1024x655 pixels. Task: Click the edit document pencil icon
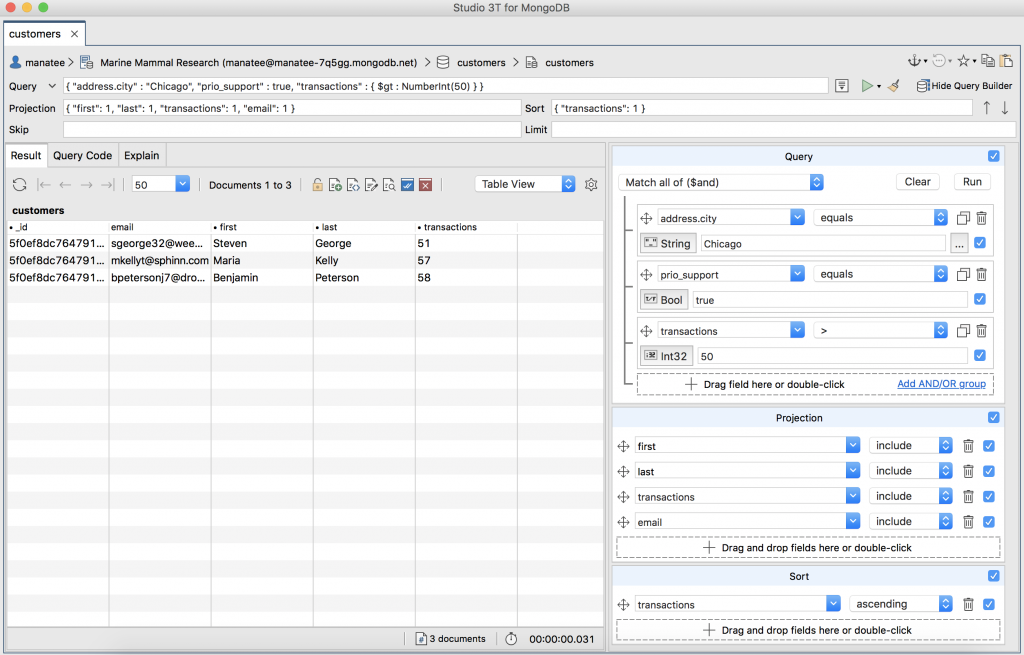[x=371, y=185]
